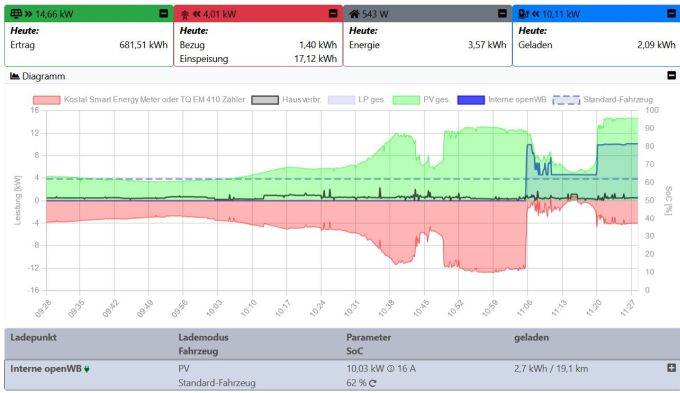This screenshot has height=393, width=680.
Task: Click the house power value 543 W
Action: coord(375,14)
